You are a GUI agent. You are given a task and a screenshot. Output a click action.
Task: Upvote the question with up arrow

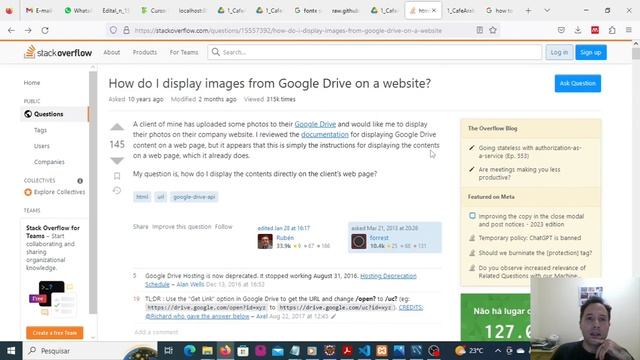pos(117,127)
